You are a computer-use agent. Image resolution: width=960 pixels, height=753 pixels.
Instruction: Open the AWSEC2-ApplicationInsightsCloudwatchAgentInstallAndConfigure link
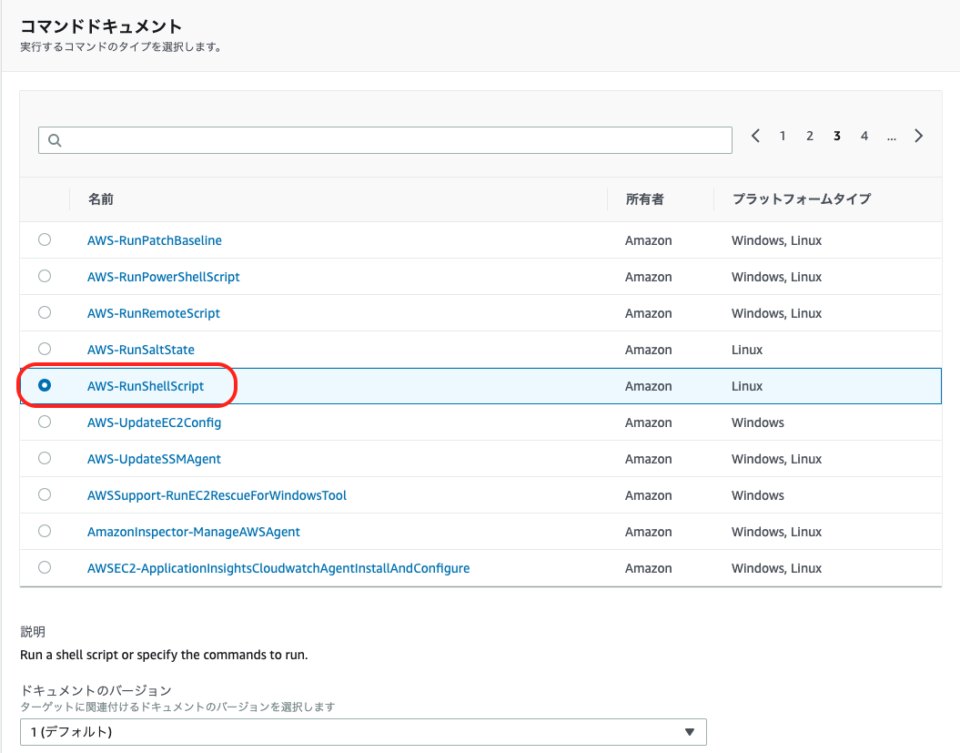[277, 567]
